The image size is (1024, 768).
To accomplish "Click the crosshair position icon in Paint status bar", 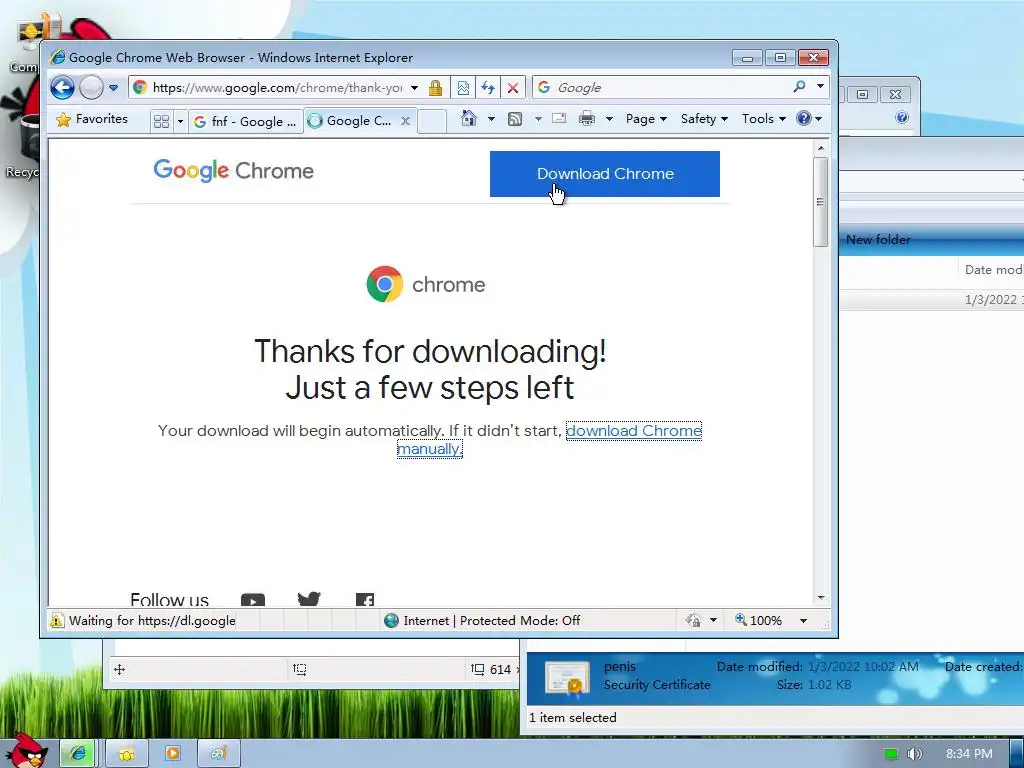I will point(120,669).
